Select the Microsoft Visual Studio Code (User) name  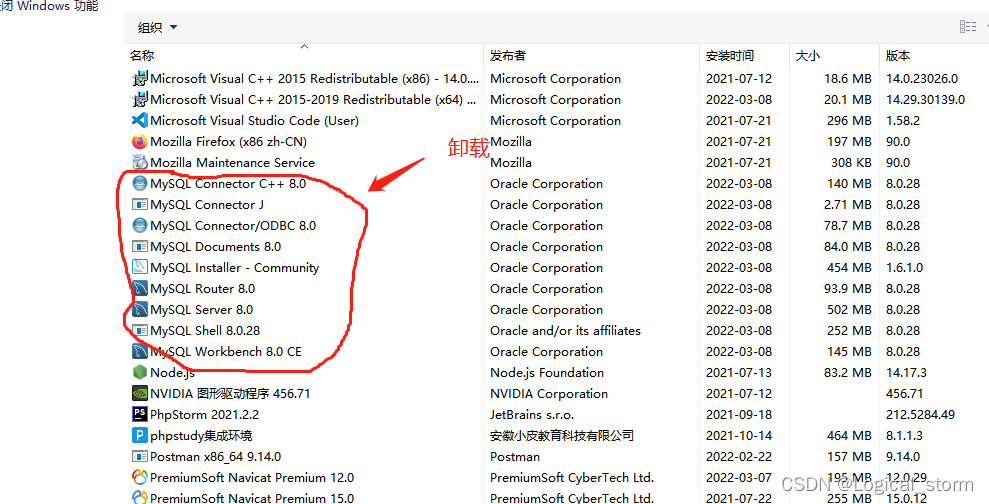tap(254, 120)
